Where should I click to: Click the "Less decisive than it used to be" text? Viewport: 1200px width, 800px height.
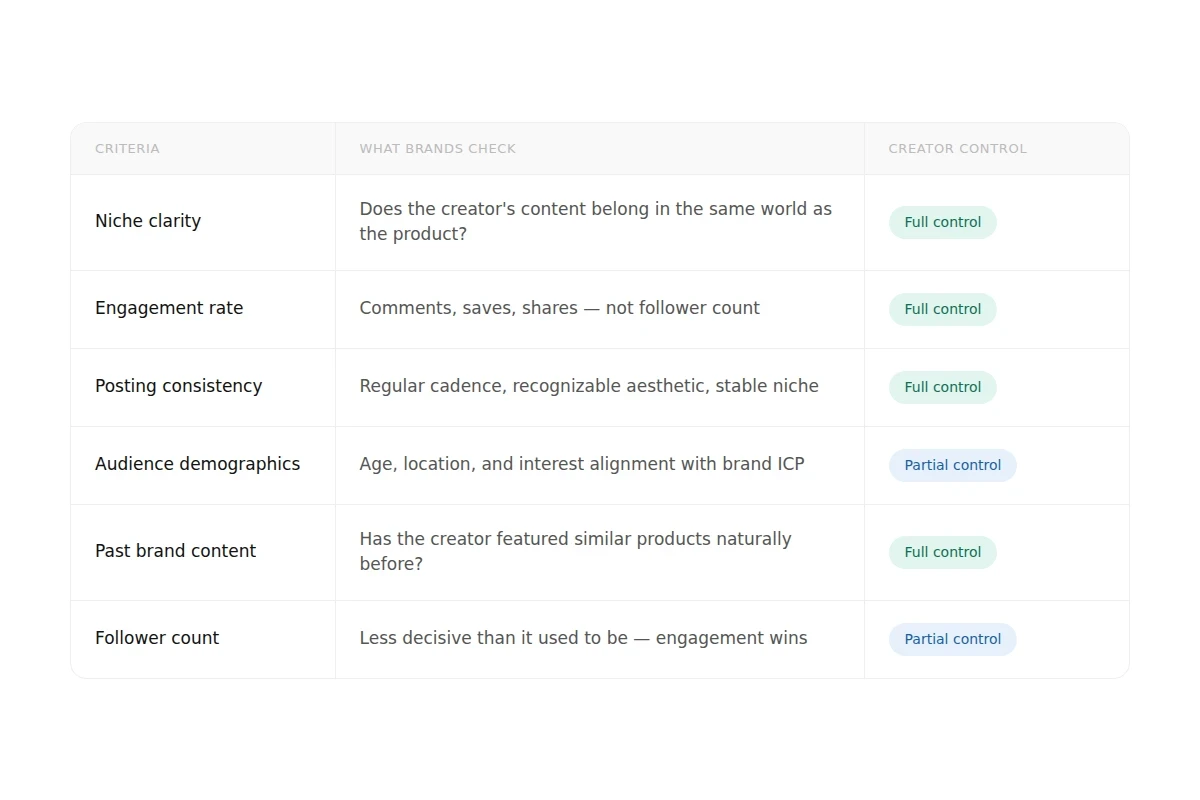point(583,638)
